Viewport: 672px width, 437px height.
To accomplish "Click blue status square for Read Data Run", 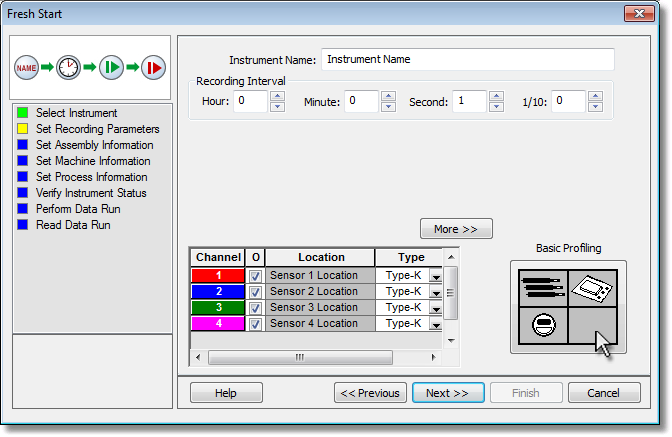I will [23, 224].
